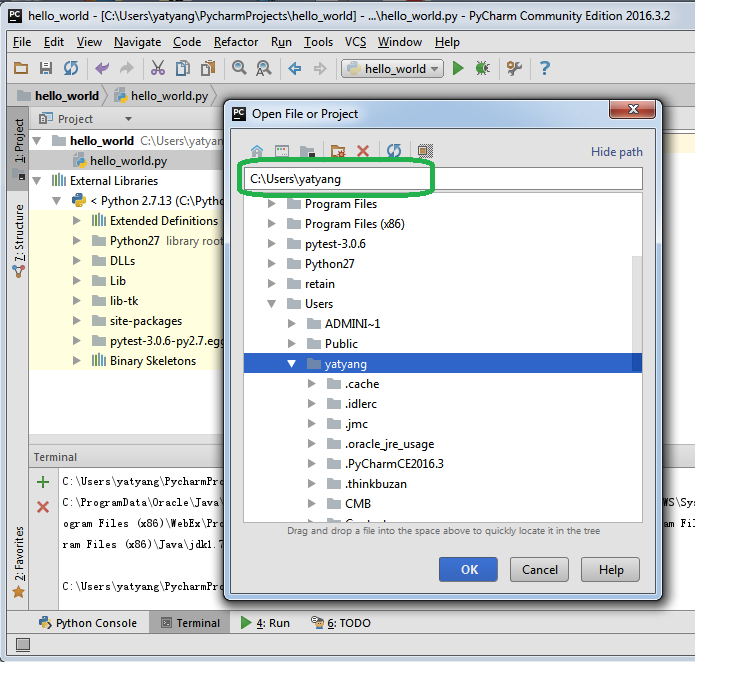Click the Synchronize icon in main toolbar
Image resolution: width=755 pixels, height=684 pixels.
coord(71,68)
